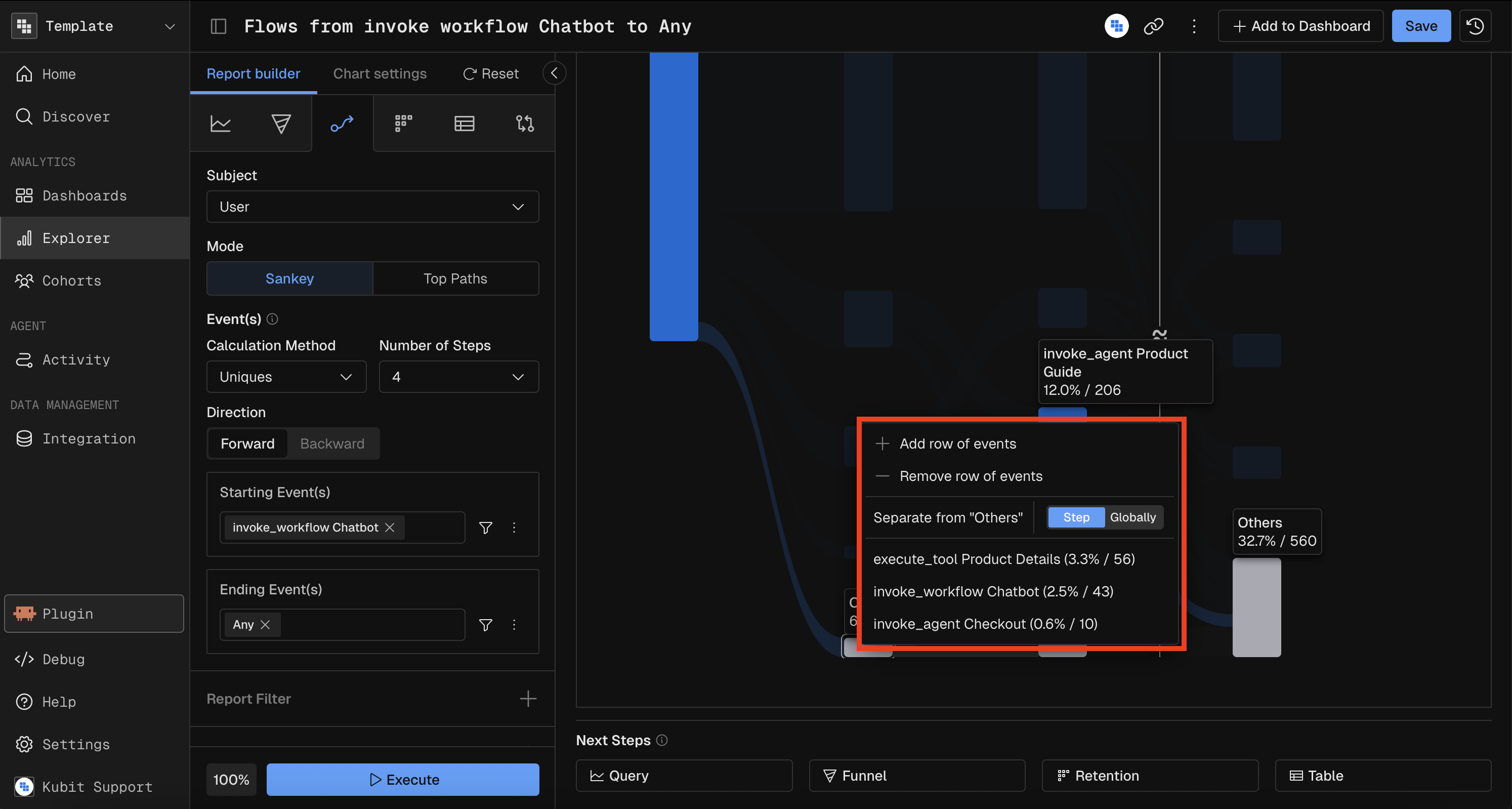
Task: Click the gray Others Sankey node
Action: pyautogui.click(x=1256, y=608)
